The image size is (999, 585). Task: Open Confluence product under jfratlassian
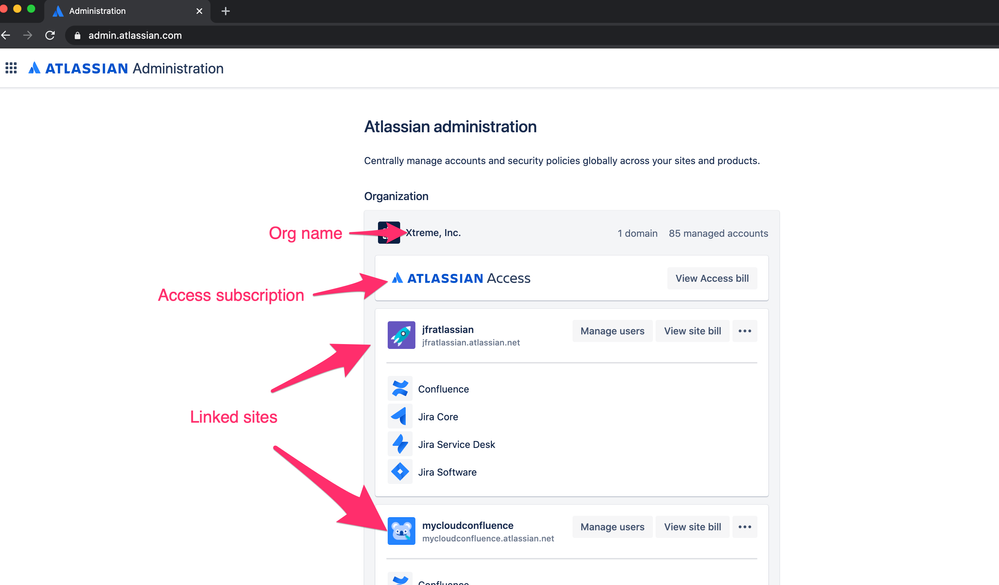[x=443, y=389]
